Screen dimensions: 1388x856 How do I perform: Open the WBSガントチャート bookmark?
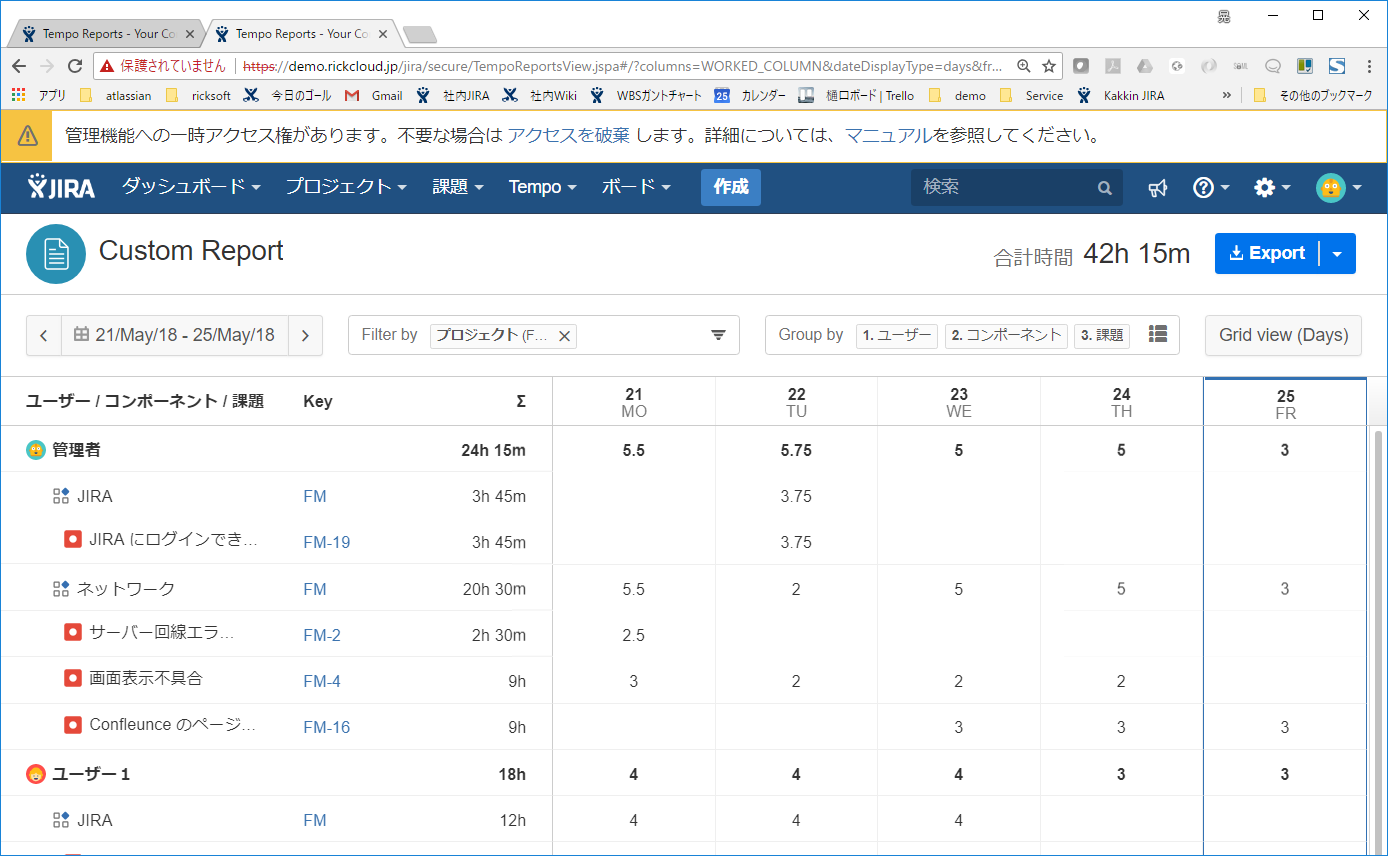(x=646, y=96)
